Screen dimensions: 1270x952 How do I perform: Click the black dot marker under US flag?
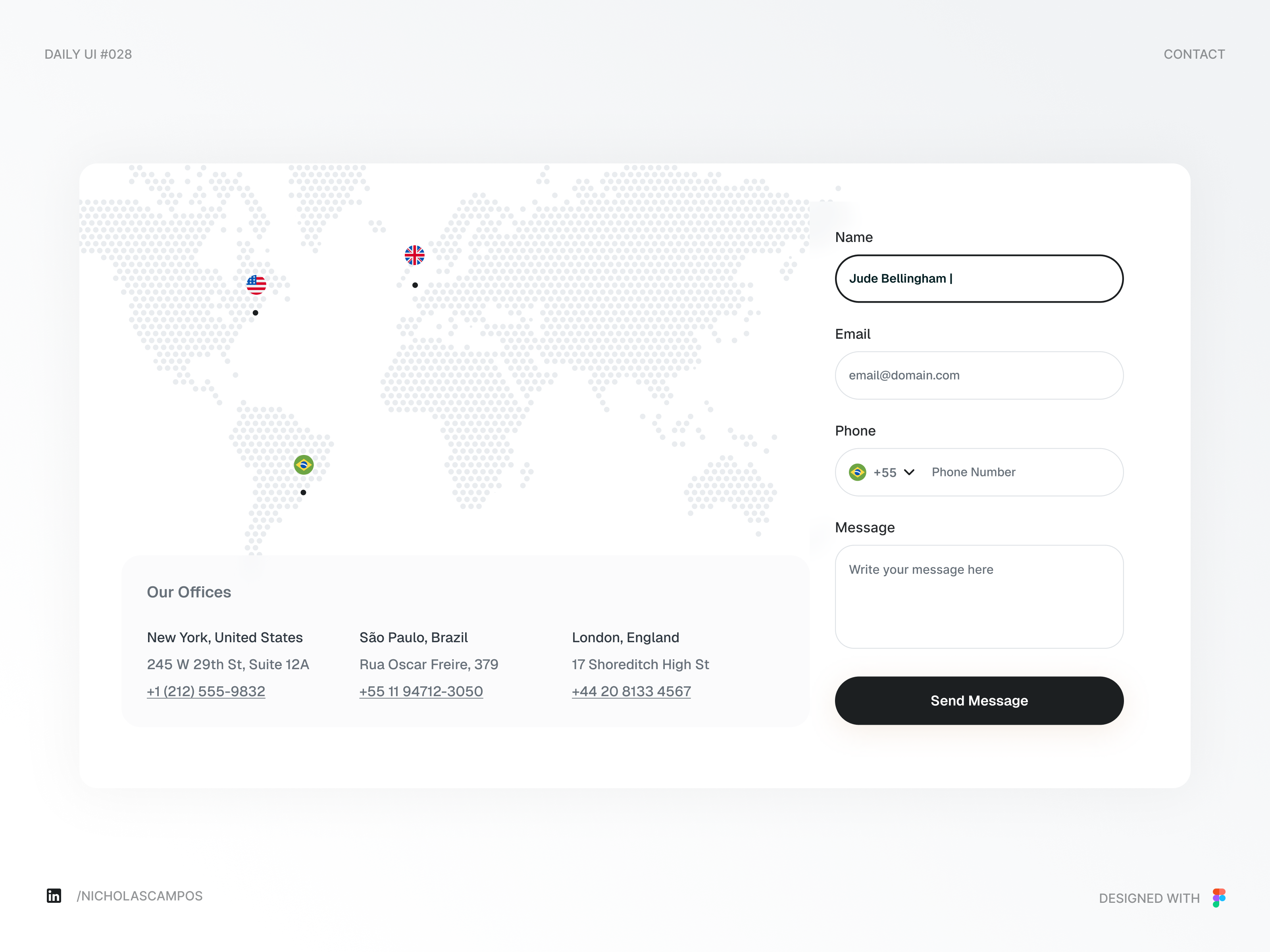256,313
